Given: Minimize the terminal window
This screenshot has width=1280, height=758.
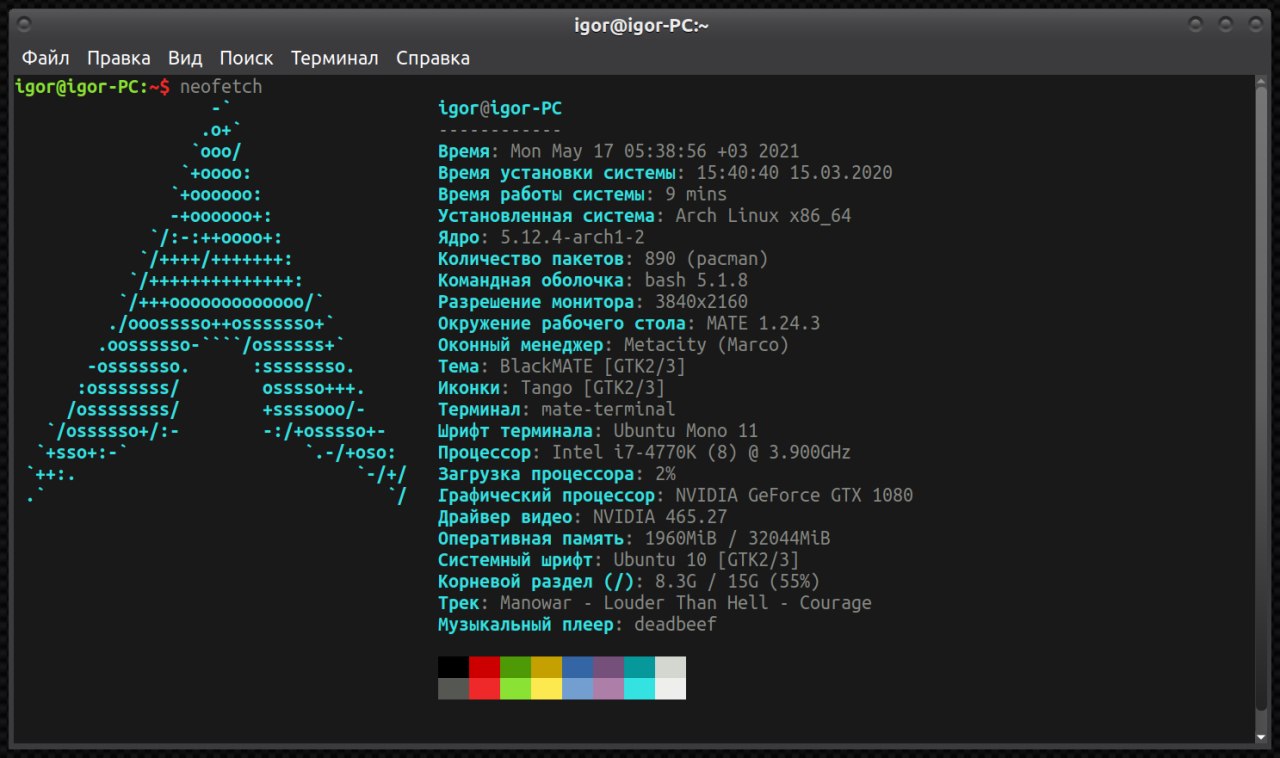Looking at the screenshot, I should 1196,23.
